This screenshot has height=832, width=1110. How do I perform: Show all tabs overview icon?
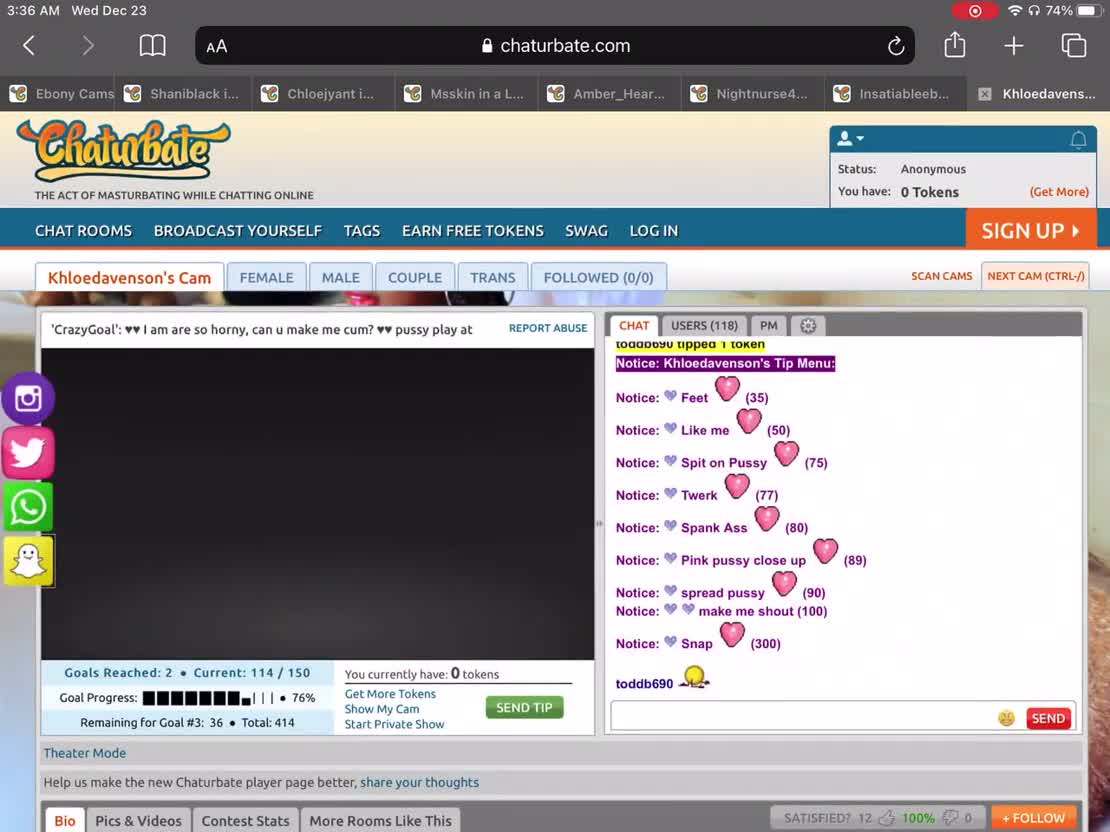1073,46
